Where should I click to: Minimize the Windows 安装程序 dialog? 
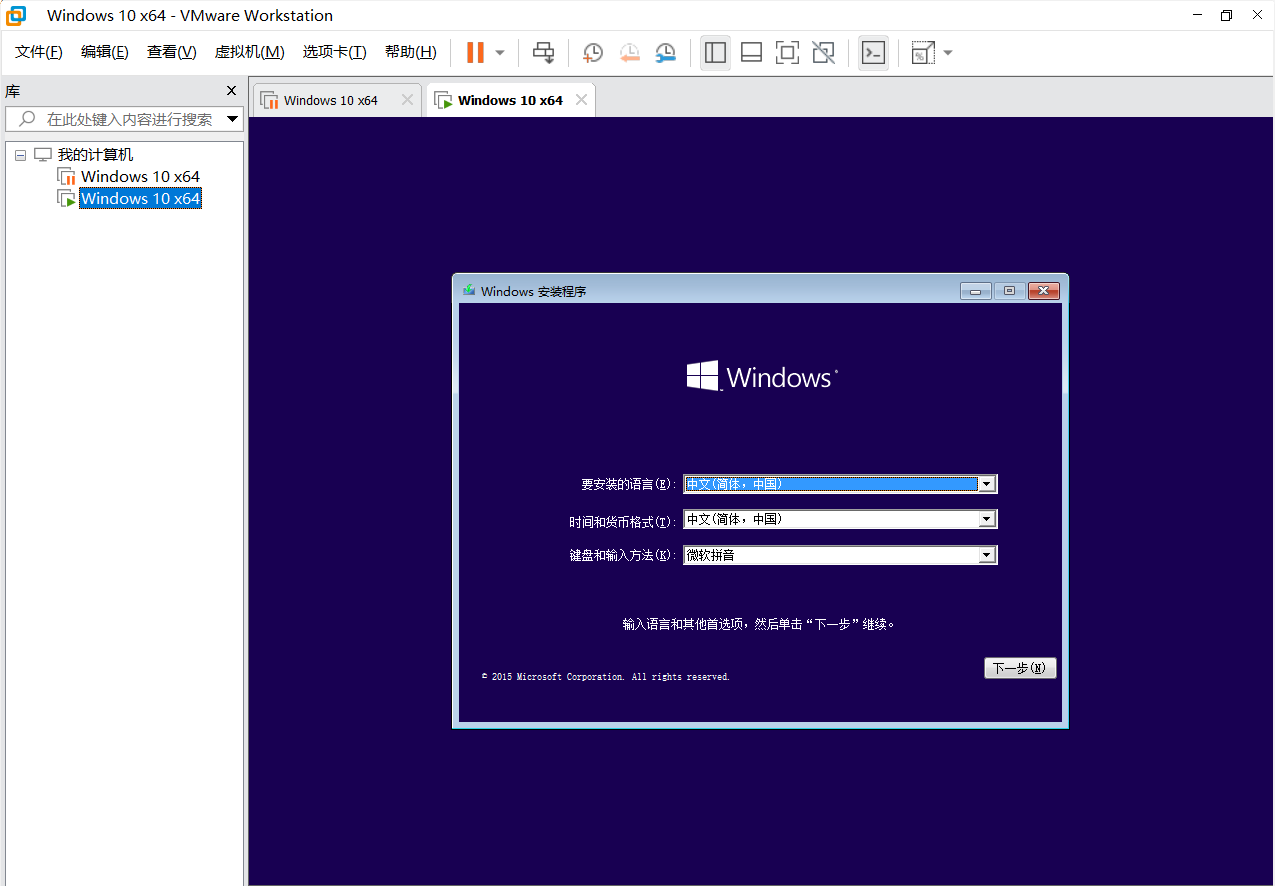pyautogui.click(x=976, y=291)
